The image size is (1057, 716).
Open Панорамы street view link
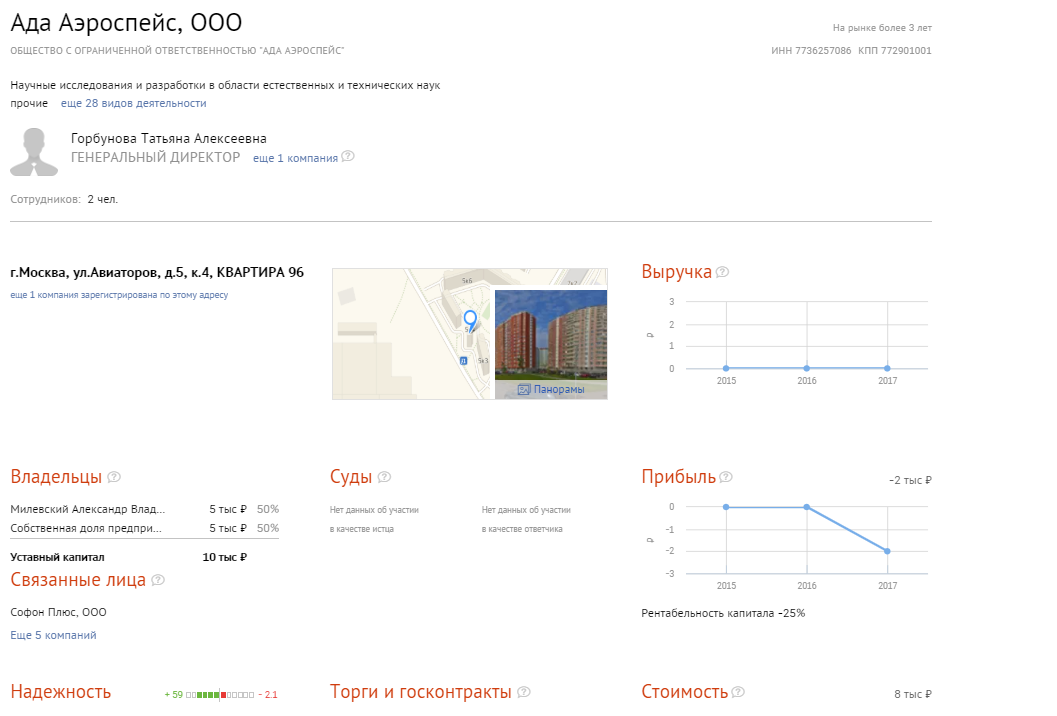551,389
